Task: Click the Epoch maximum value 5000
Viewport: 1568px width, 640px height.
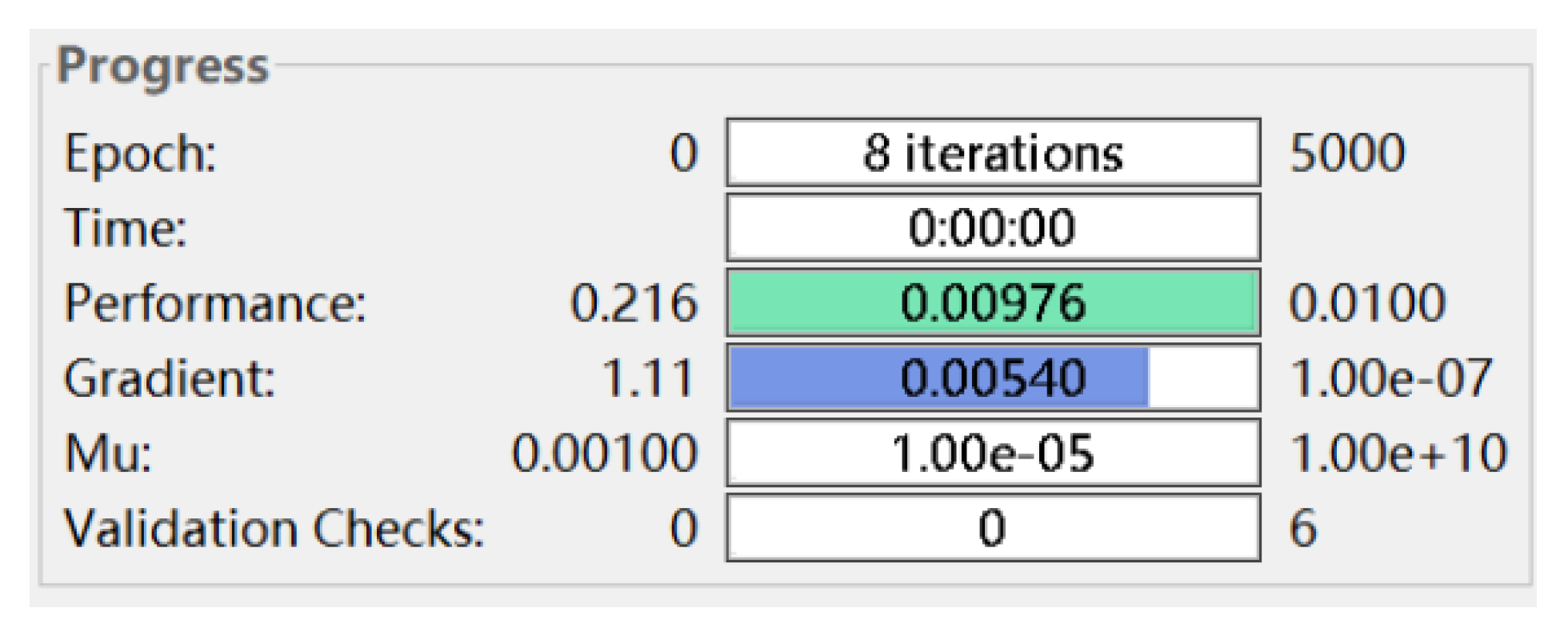Action: coord(1347,153)
